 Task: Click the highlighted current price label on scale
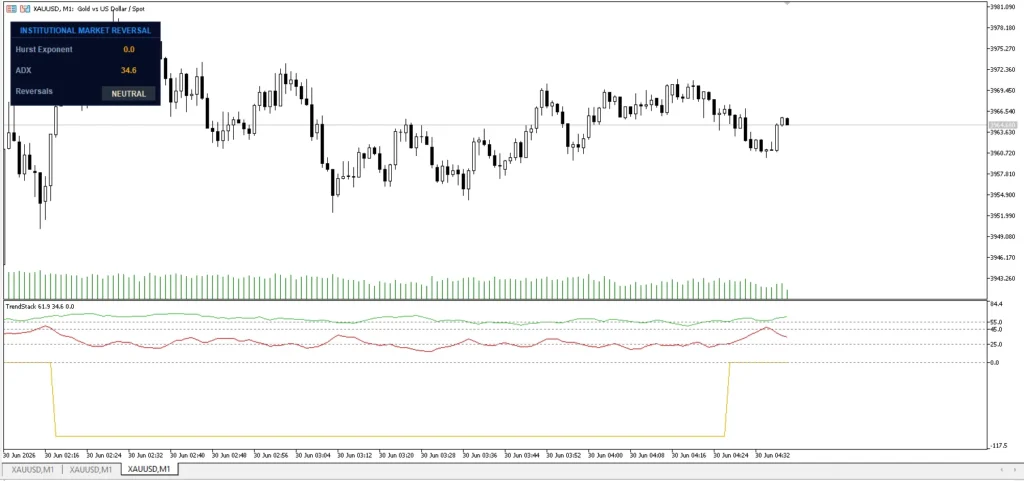pyautogui.click(x=1002, y=125)
